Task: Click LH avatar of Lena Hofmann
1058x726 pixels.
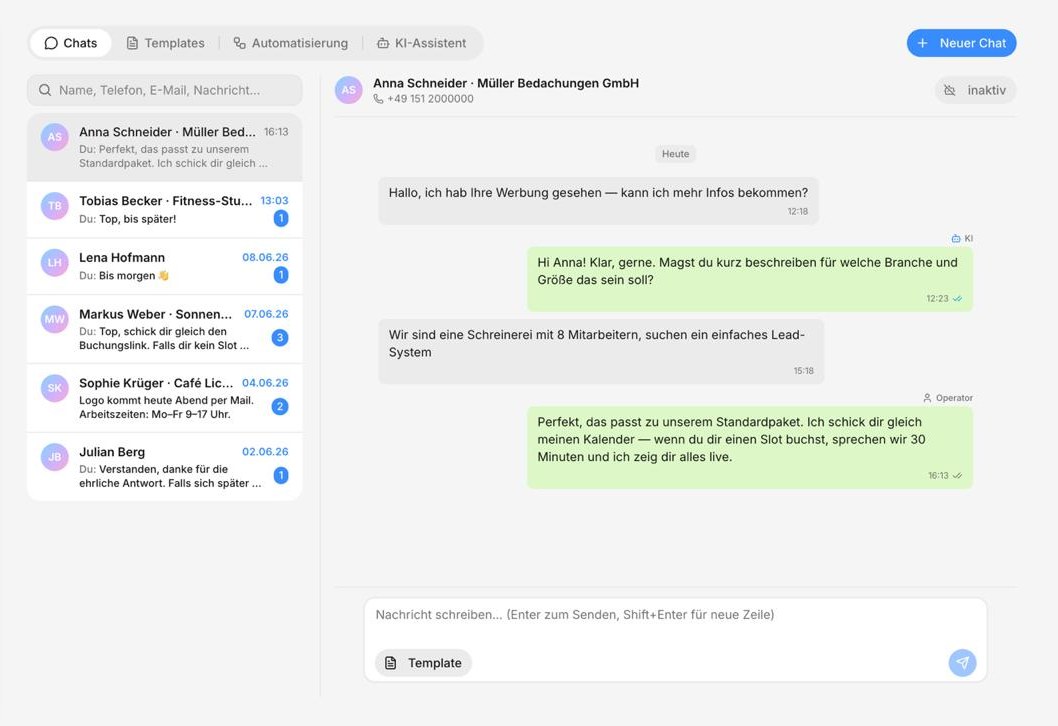Action: 55,262
